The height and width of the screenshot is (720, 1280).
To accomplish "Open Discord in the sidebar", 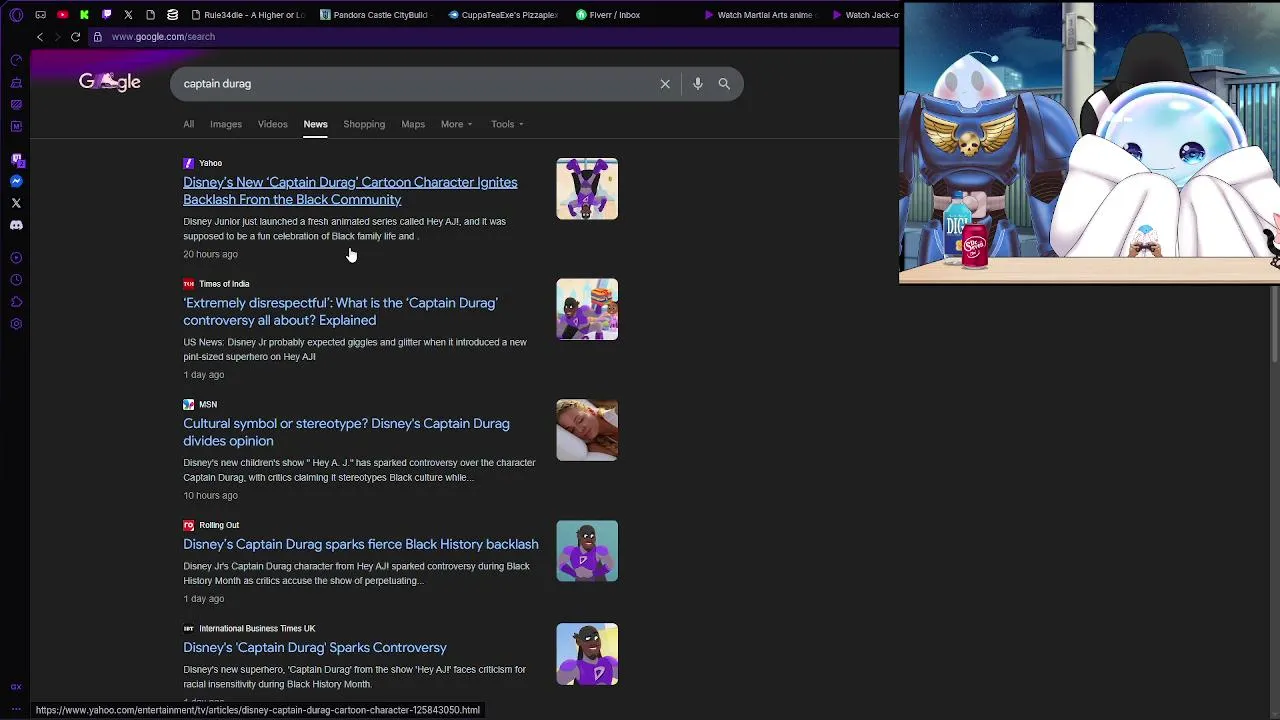I will [x=16, y=225].
